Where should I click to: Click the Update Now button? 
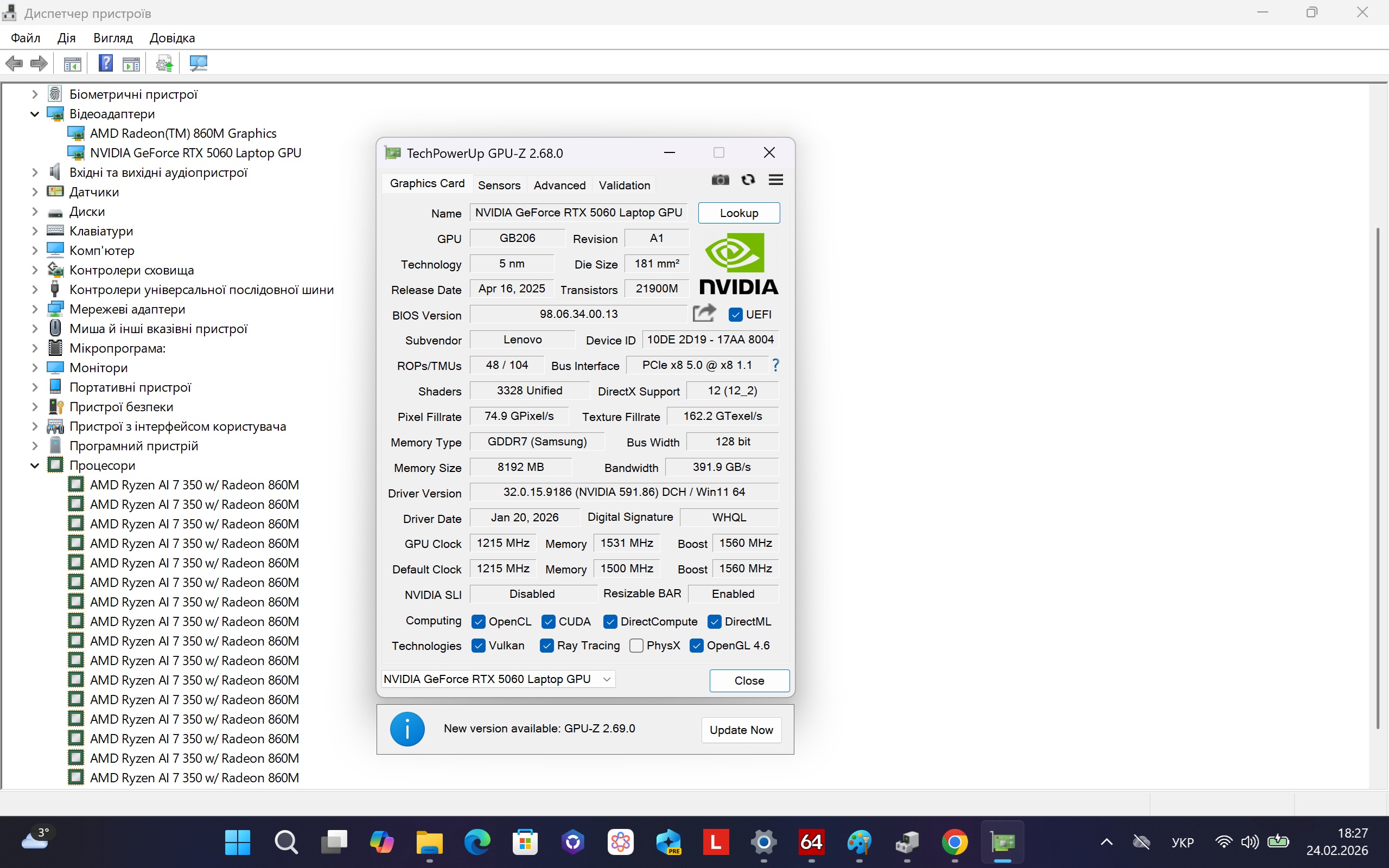[x=741, y=730]
